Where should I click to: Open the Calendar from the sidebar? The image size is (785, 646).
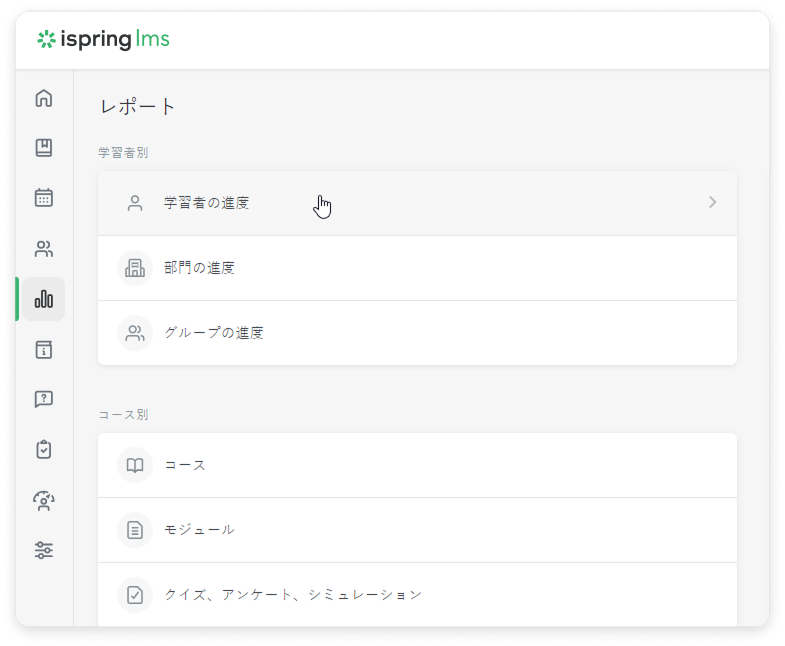44,198
